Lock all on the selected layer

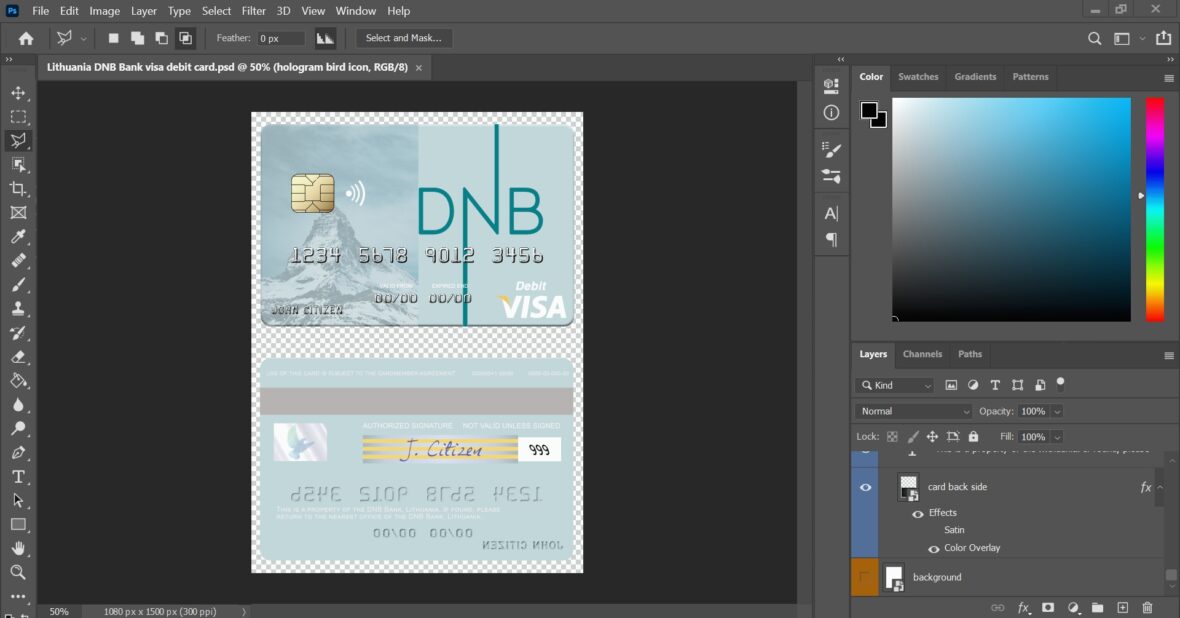click(973, 436)
